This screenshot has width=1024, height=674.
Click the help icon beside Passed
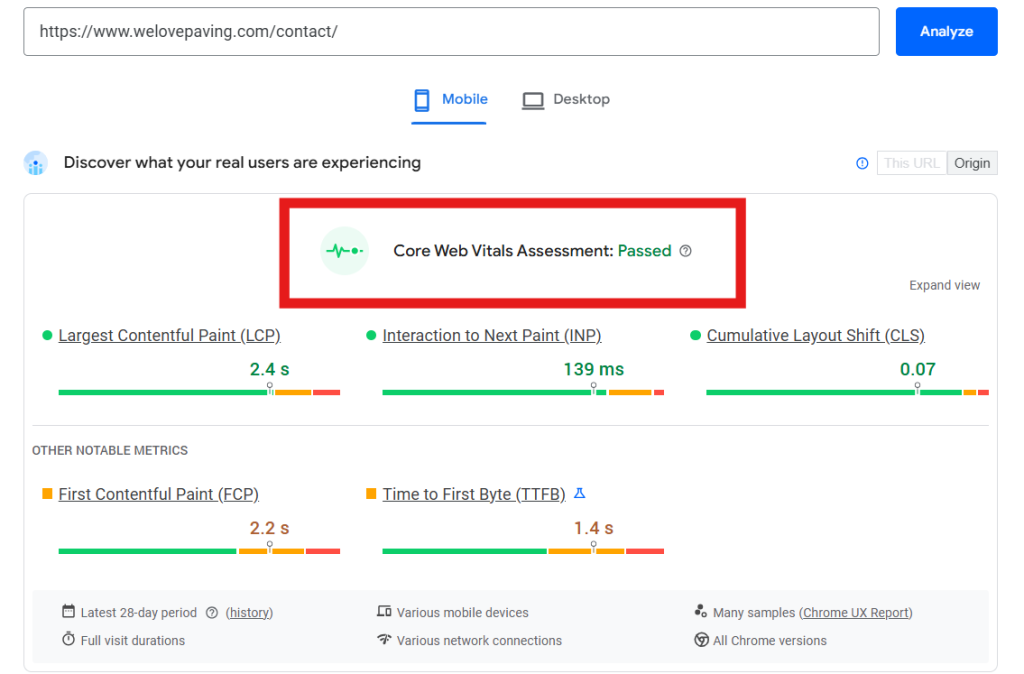(x=685, y=251)
